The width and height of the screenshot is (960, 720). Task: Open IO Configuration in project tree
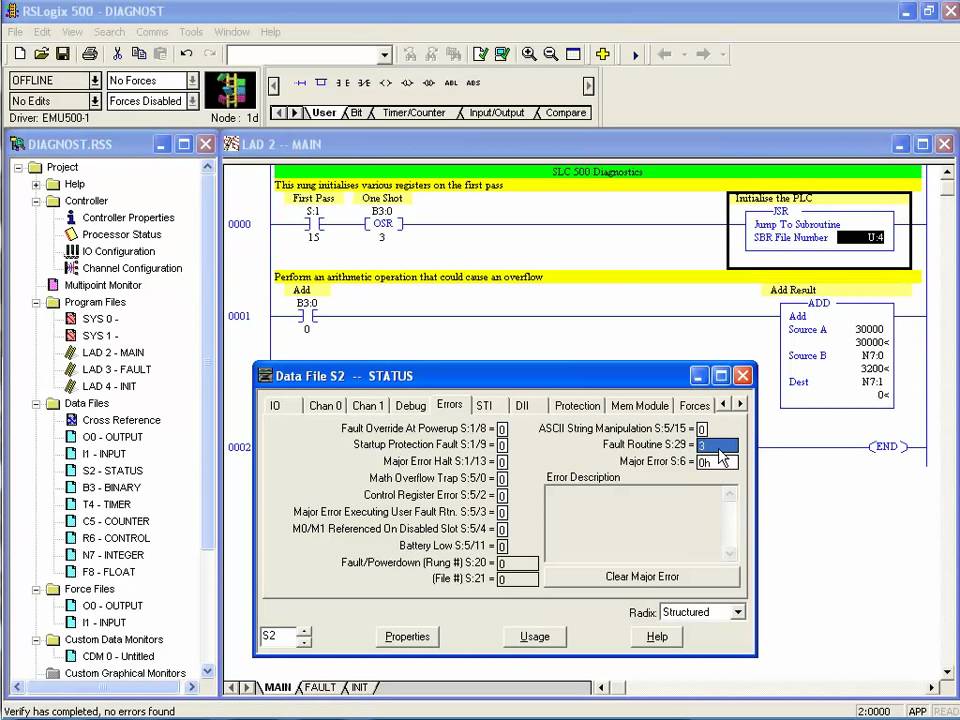click(118, 251)
